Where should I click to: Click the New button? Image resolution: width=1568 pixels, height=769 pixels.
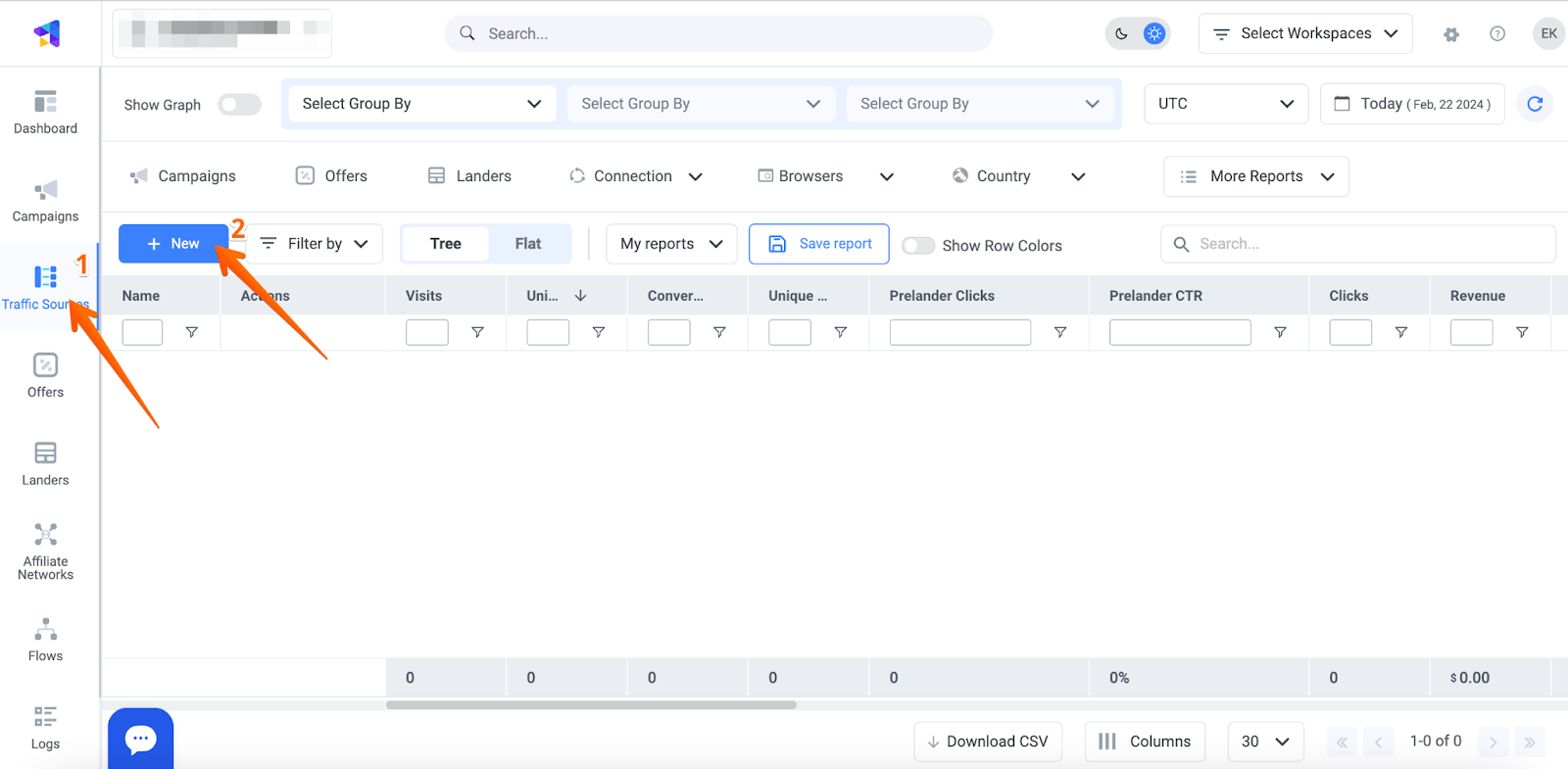click(173, 244)
